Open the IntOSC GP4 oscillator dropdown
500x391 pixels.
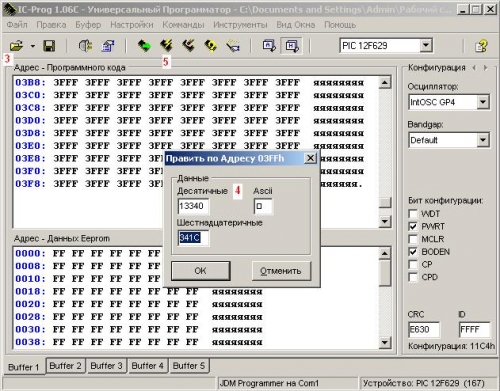click(x=483, y=102)
